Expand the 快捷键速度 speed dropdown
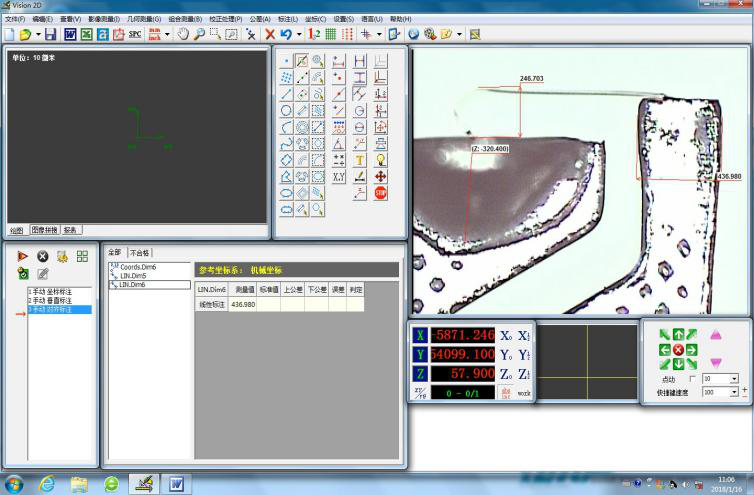 [x=733, y=393]
